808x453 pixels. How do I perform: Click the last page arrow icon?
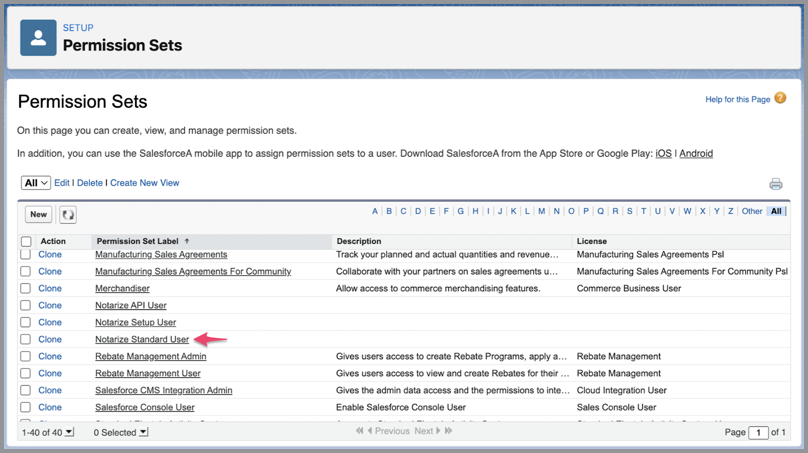[448, 431]
